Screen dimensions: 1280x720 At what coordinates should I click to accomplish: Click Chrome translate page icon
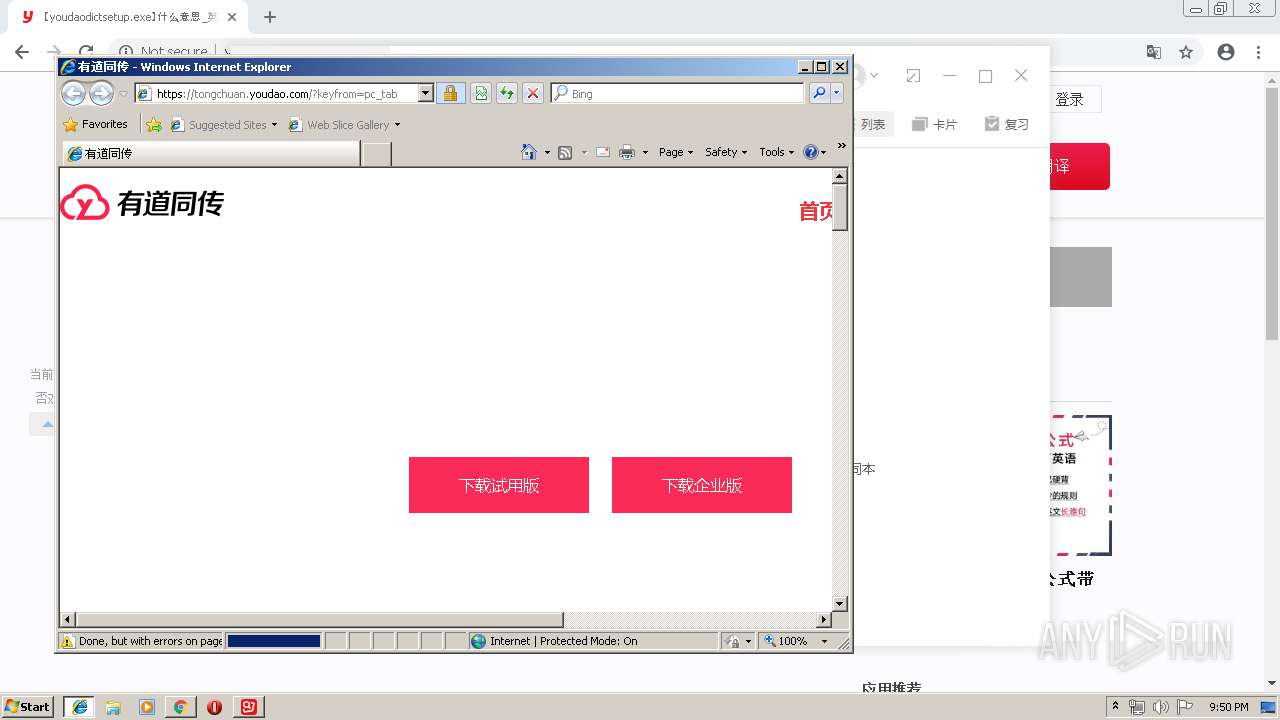(x=1153, y=52)
